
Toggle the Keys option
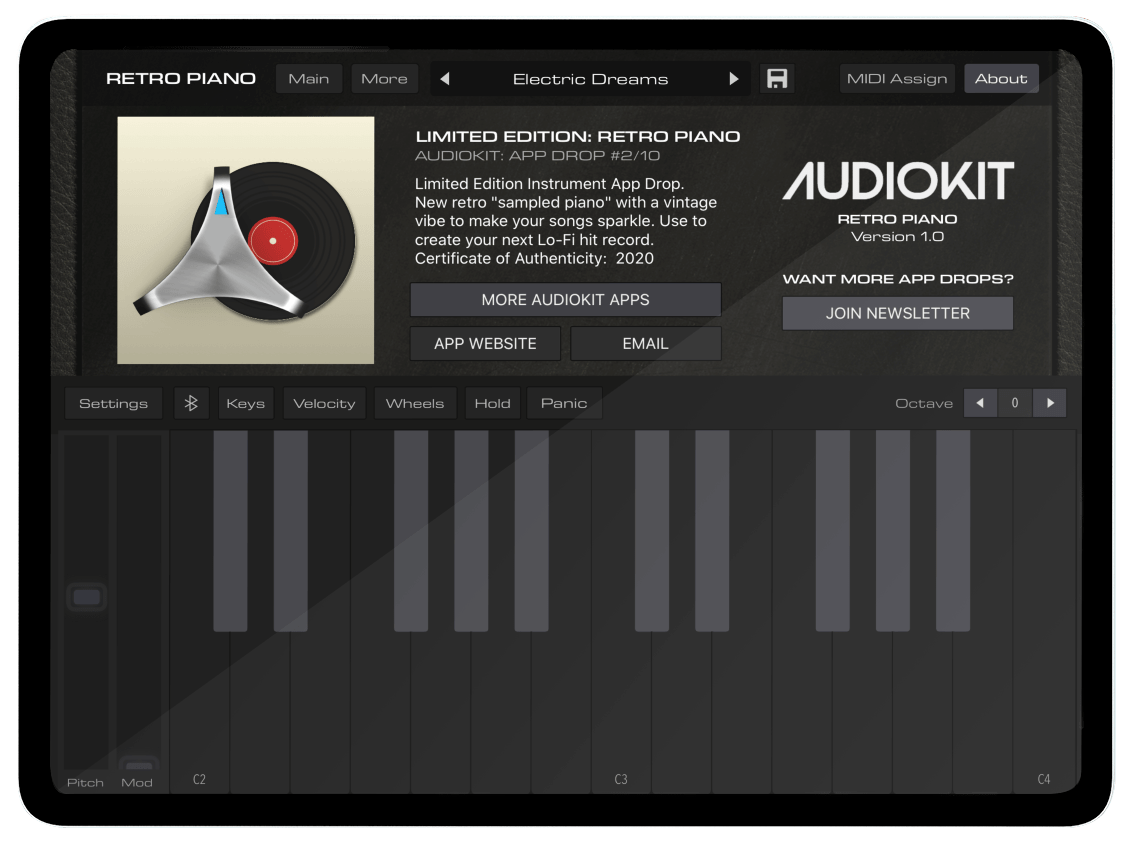[x=245, y=402]
